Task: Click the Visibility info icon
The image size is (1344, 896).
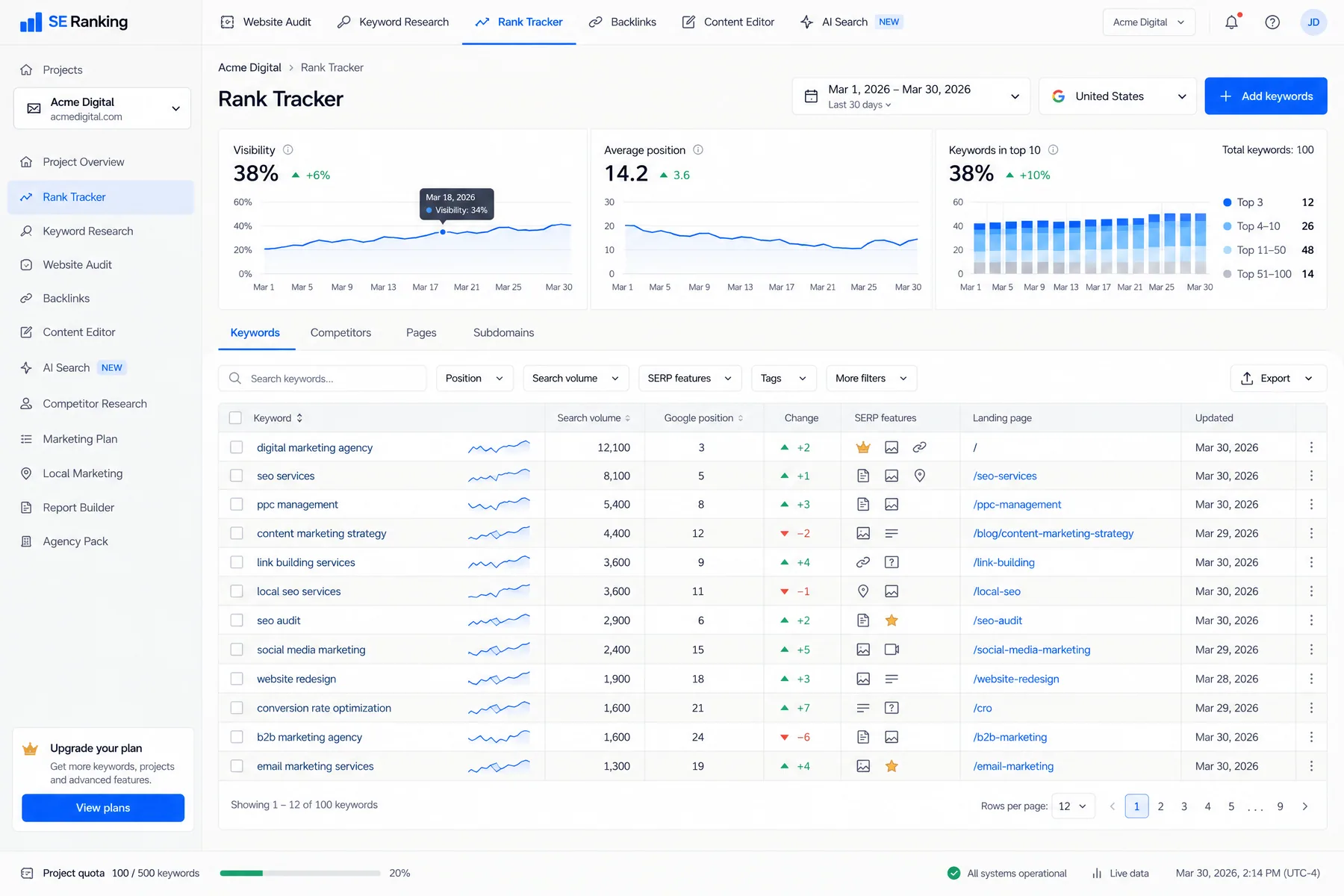Action: tap(287, 150)
